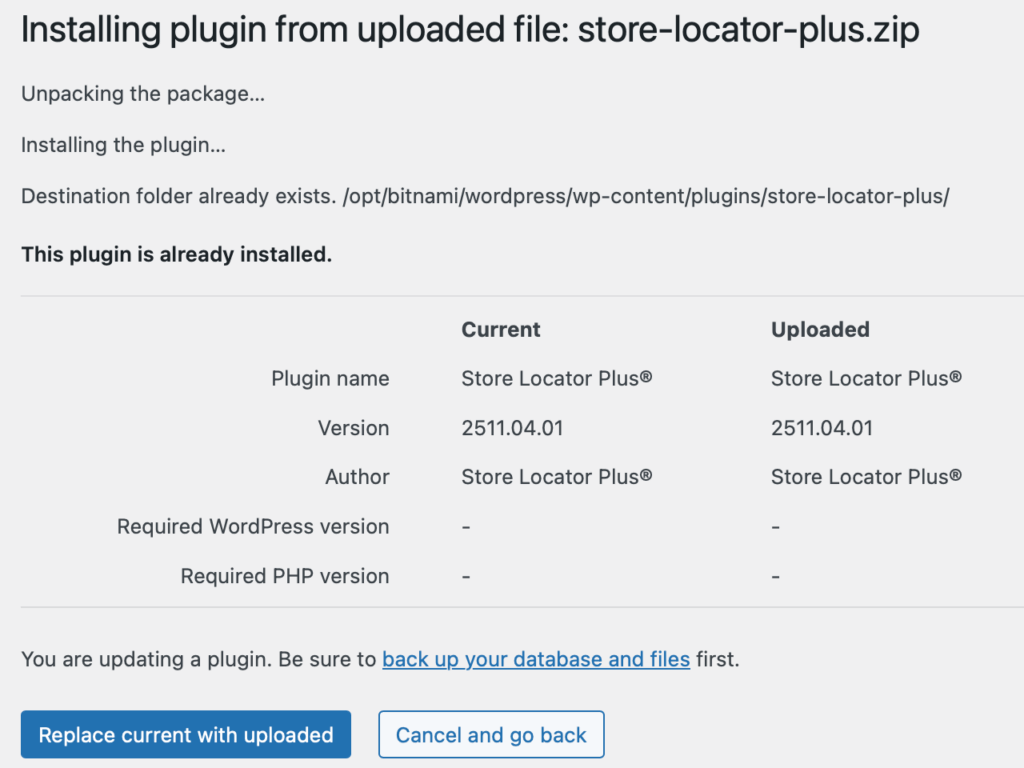Click the plugin name value under Uploaded

click(866, 379)
